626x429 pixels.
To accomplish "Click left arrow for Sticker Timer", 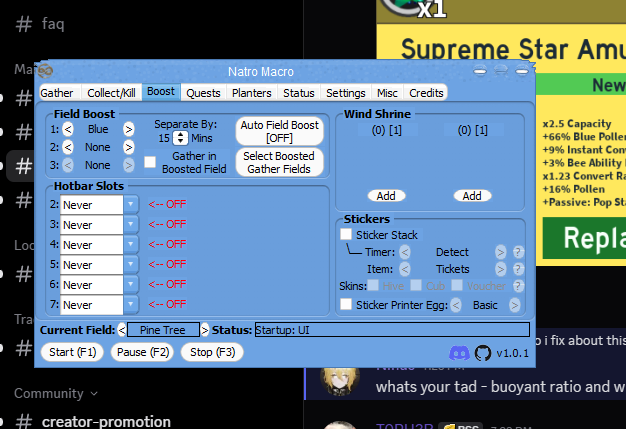I will [x=404, y=252].
